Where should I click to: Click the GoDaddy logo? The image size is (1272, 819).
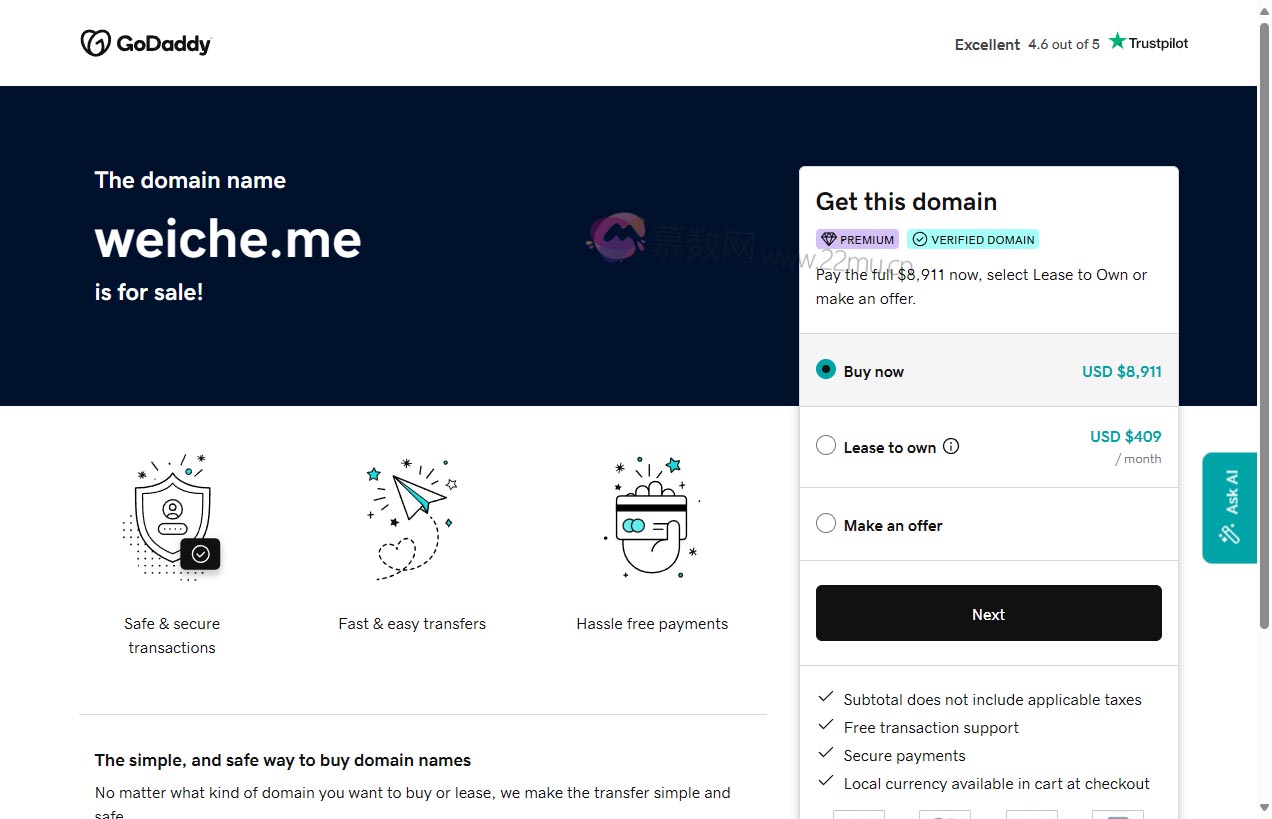coord(146,43)
